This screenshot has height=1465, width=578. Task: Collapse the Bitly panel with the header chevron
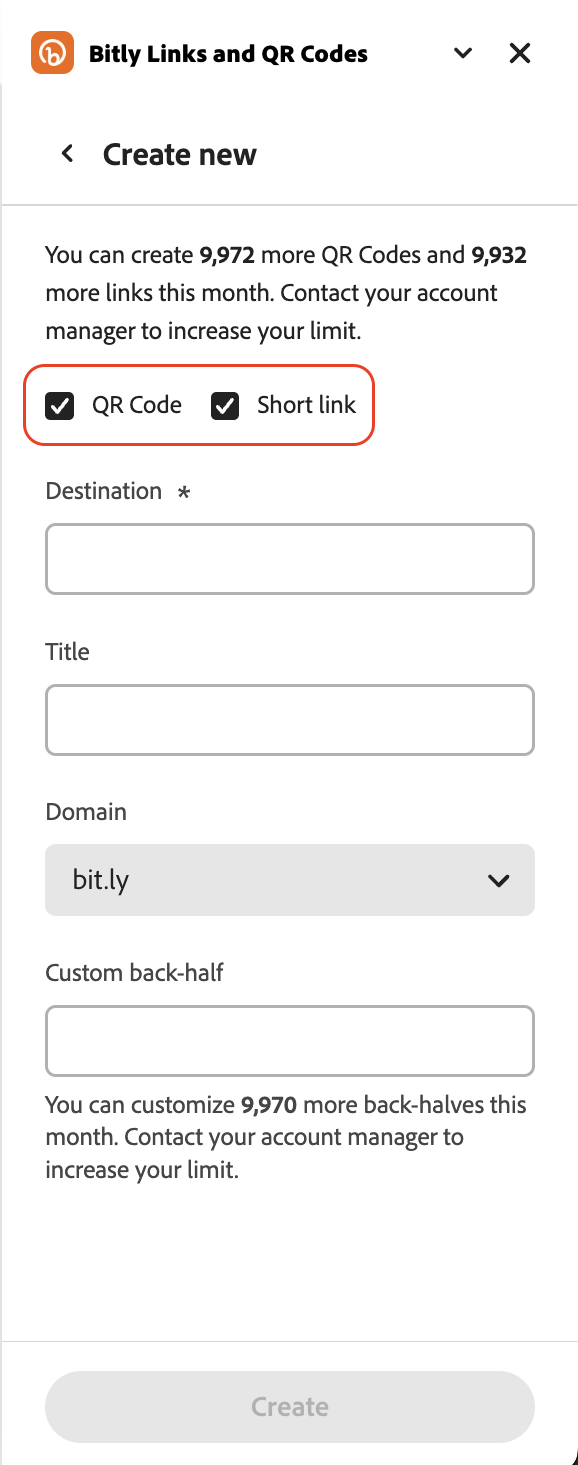[x=463, y=53]
